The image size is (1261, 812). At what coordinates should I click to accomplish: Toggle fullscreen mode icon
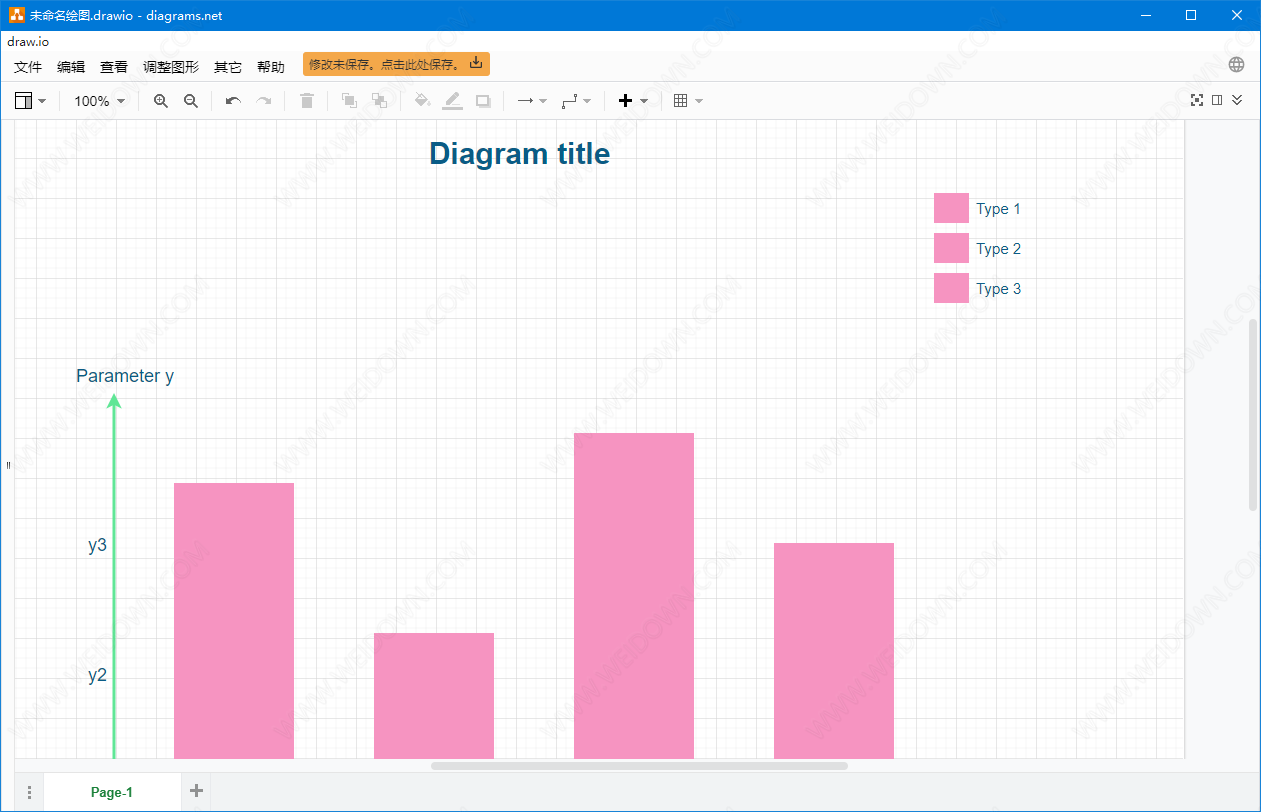1197,100
